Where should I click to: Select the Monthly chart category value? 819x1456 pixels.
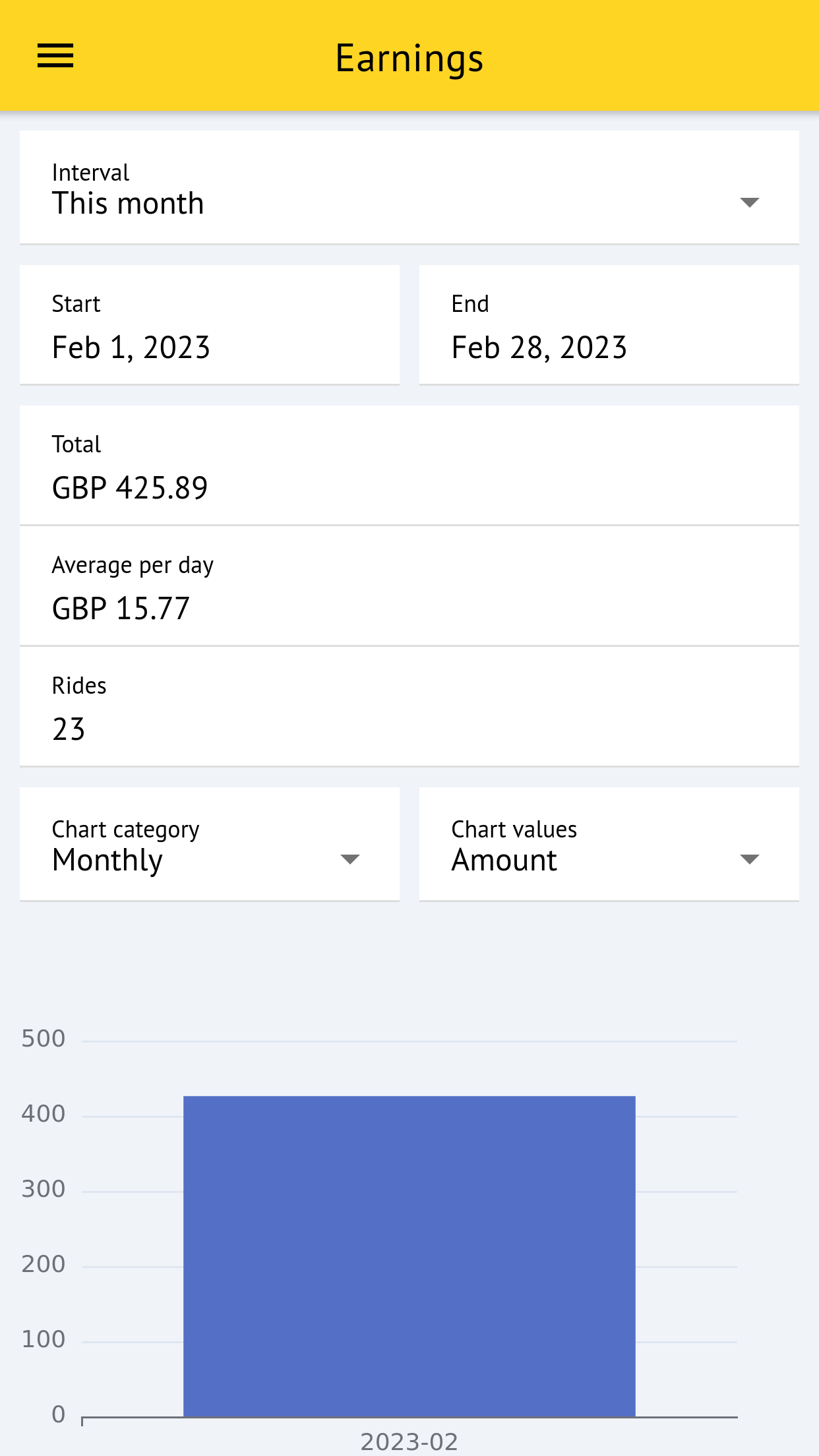[107, 860]
